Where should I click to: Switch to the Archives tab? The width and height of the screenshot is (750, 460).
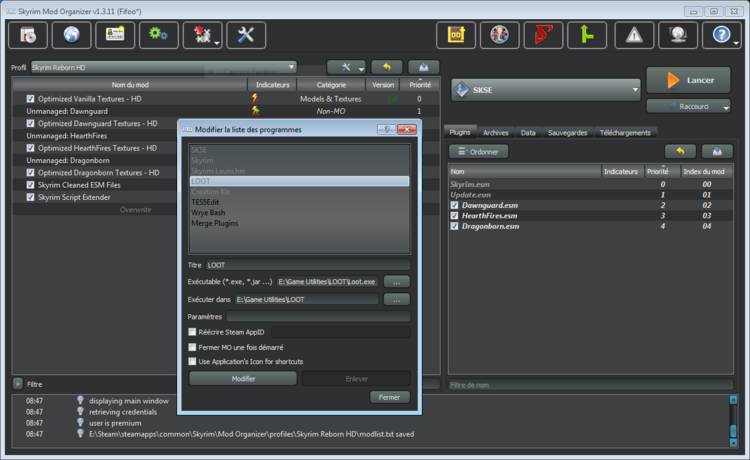click(496, 133)
